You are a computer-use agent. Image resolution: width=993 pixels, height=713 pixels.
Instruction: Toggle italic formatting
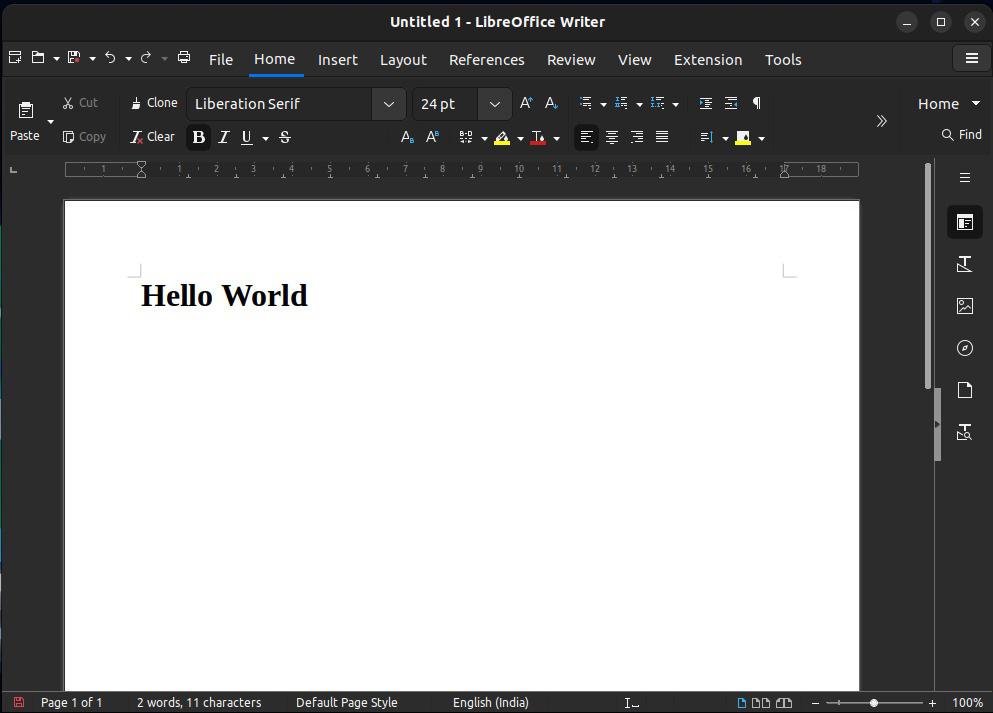click(x=223, y=137)
